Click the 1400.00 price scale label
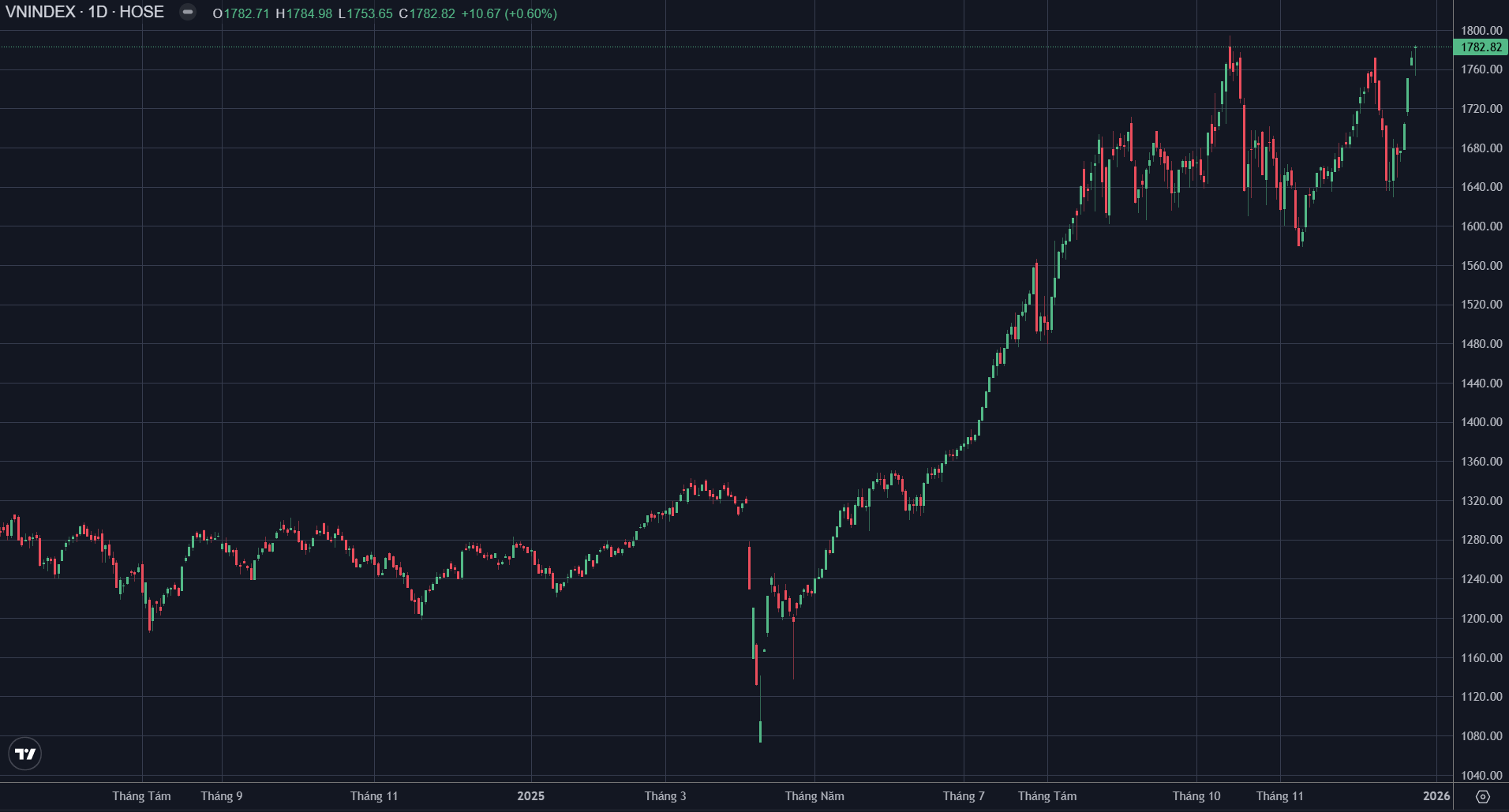Image resolution: width=1509 pixels, height=812 pixels. [1481, 422]
